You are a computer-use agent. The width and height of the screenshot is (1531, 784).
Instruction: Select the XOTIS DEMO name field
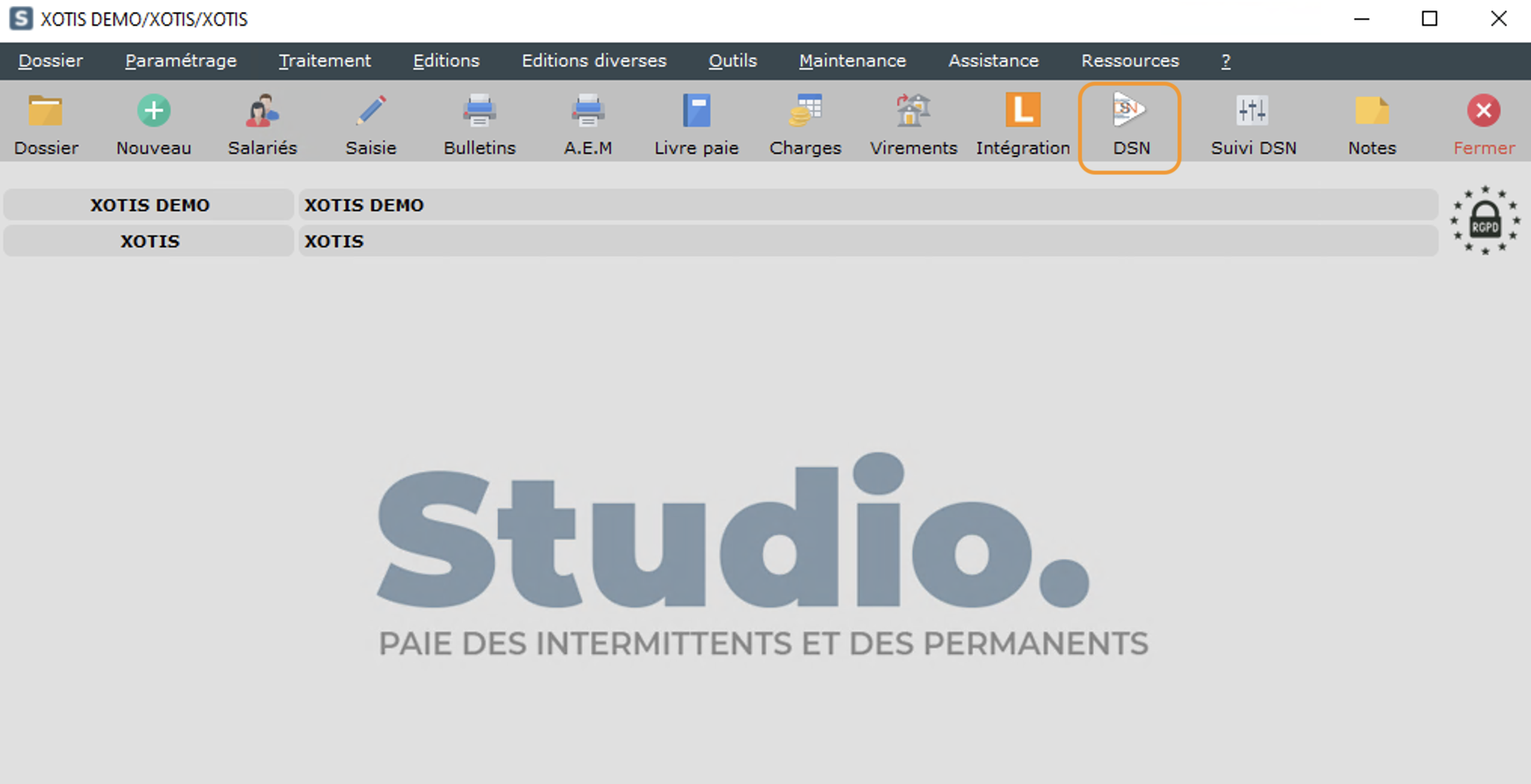coord(867,205)
